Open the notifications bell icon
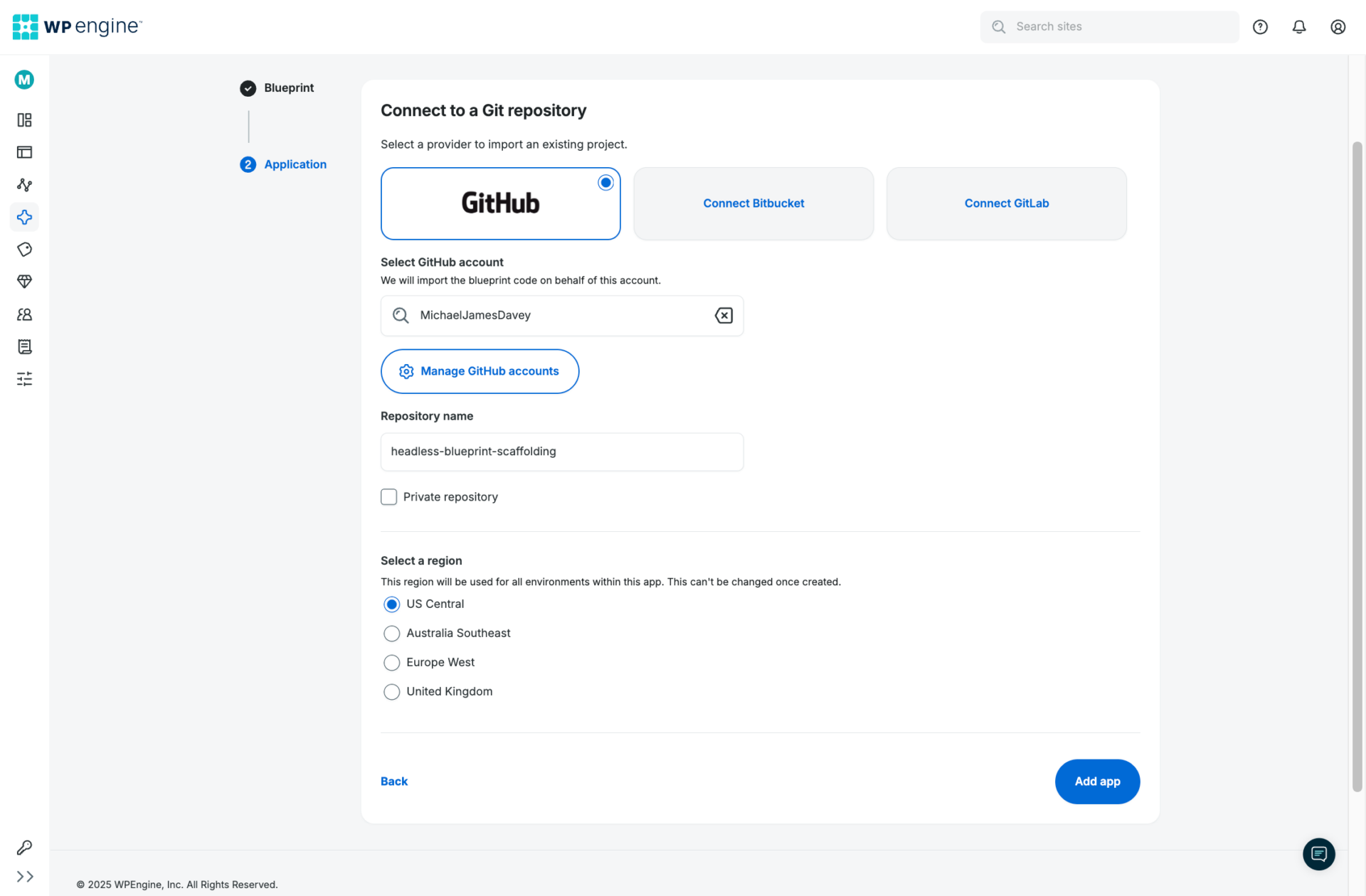The height and width of the screenshot is (896, 1366). (x=1298, y=26)
